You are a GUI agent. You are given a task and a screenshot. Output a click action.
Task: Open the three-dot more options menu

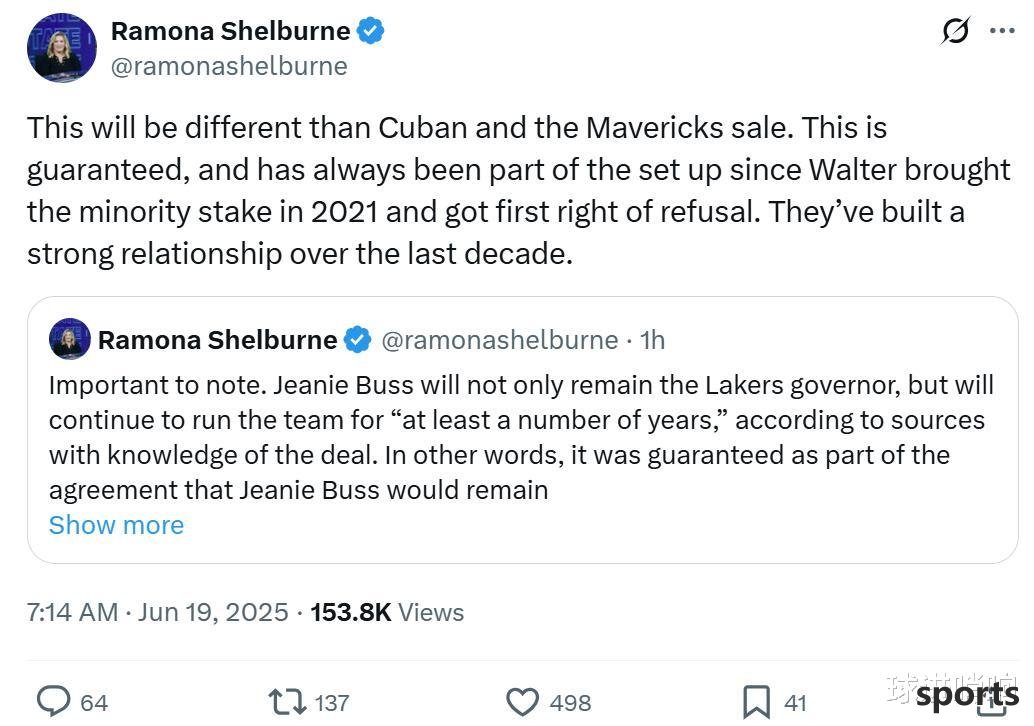tap(1002, 30)
